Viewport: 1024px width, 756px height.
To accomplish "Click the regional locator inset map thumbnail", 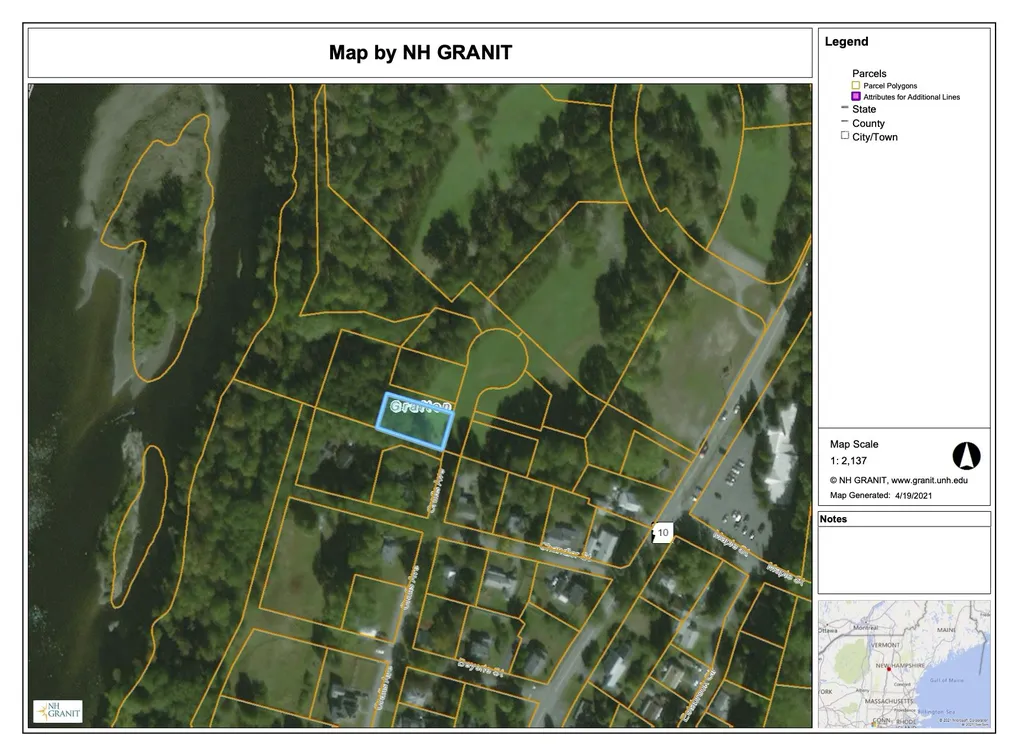I will click(904, 664).
